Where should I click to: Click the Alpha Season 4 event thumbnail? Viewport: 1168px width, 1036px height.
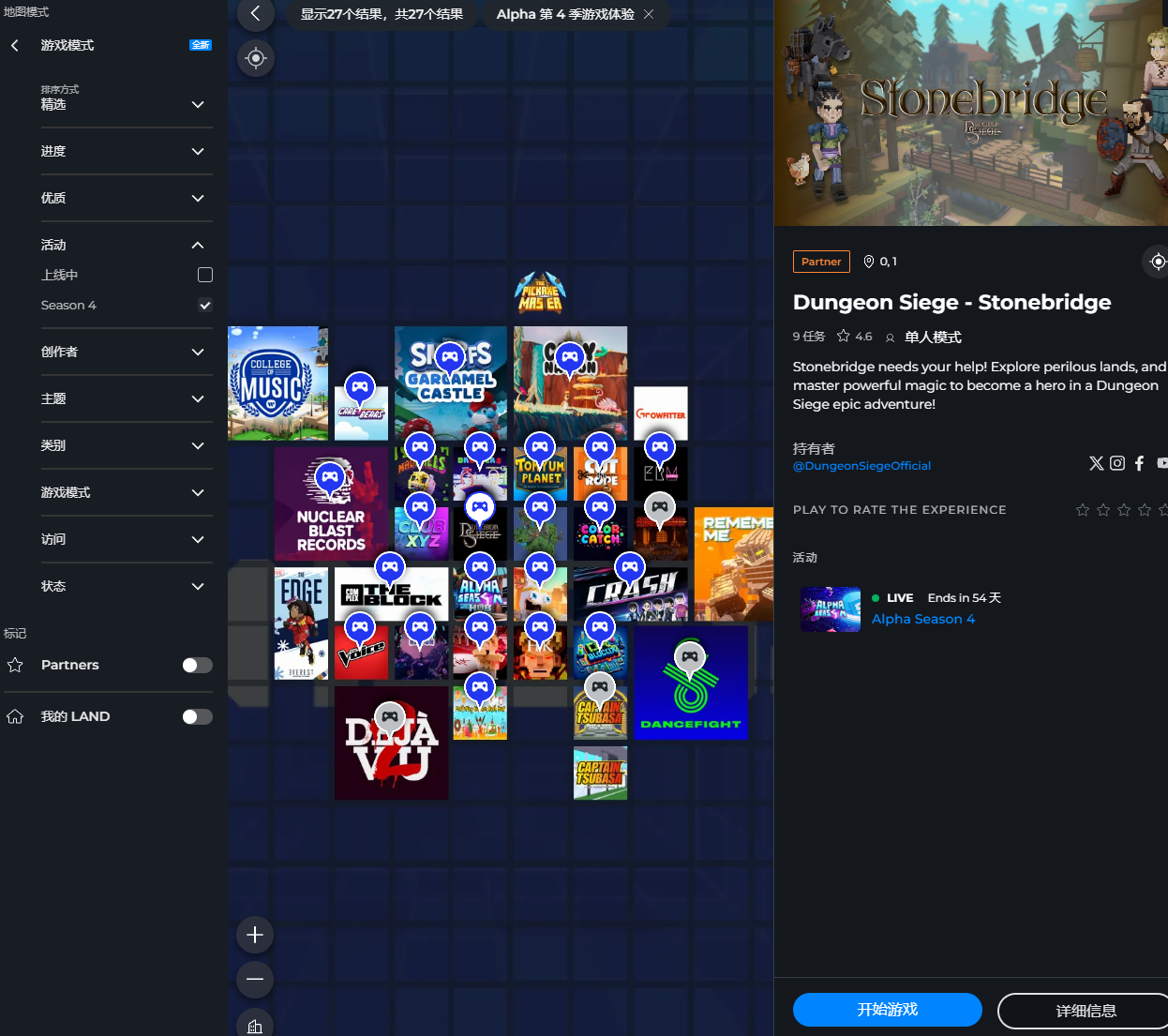click(x=831, y=609)
